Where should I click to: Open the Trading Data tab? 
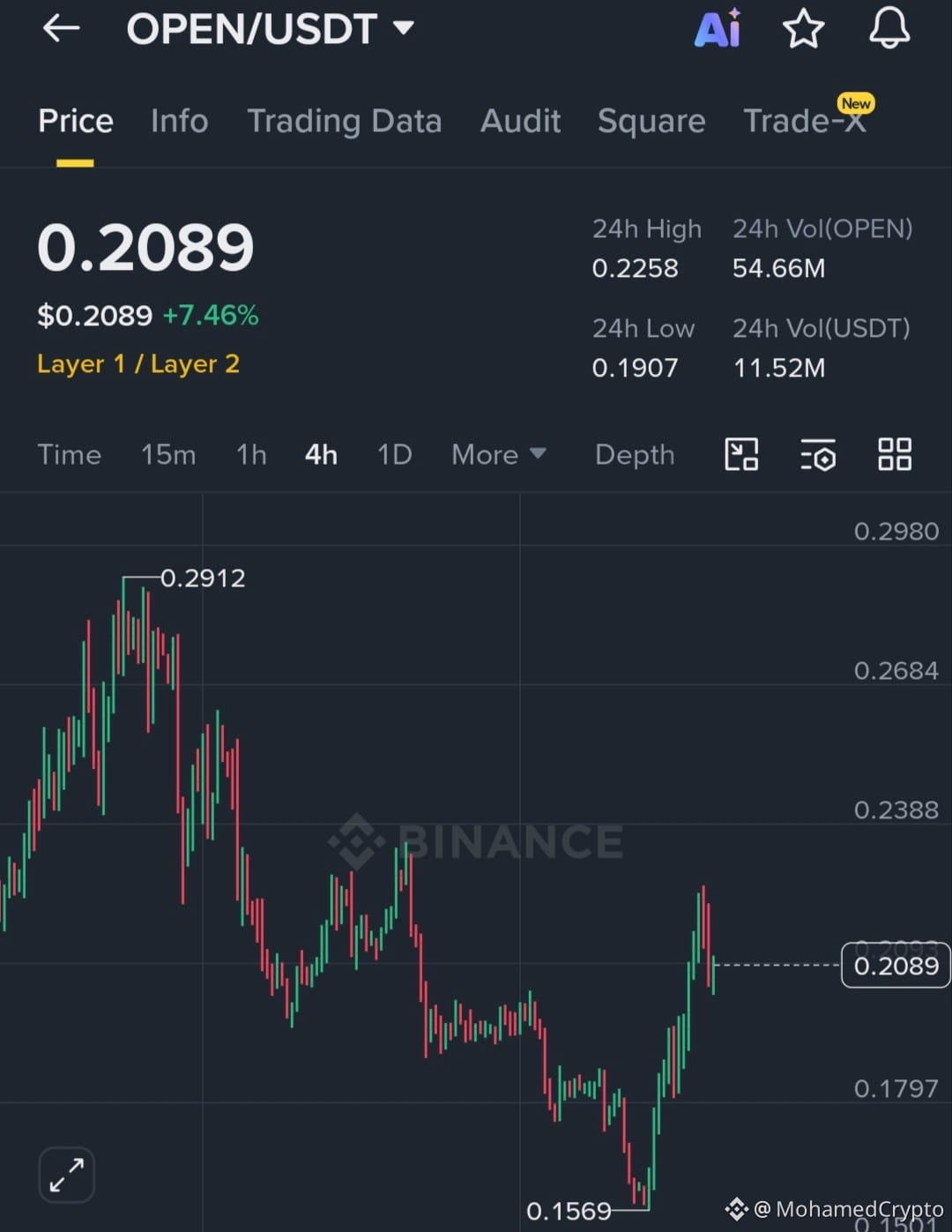coord(344,122)
